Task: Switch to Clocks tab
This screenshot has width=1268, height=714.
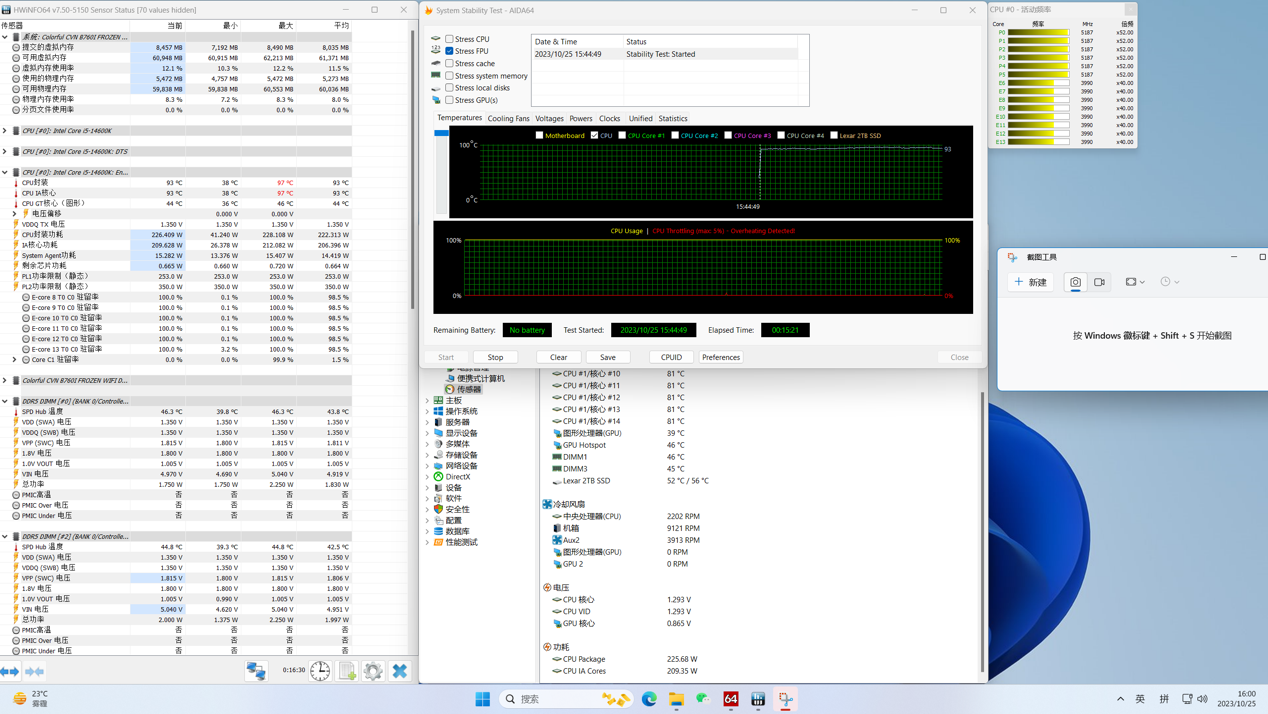Action: point(610,119)
